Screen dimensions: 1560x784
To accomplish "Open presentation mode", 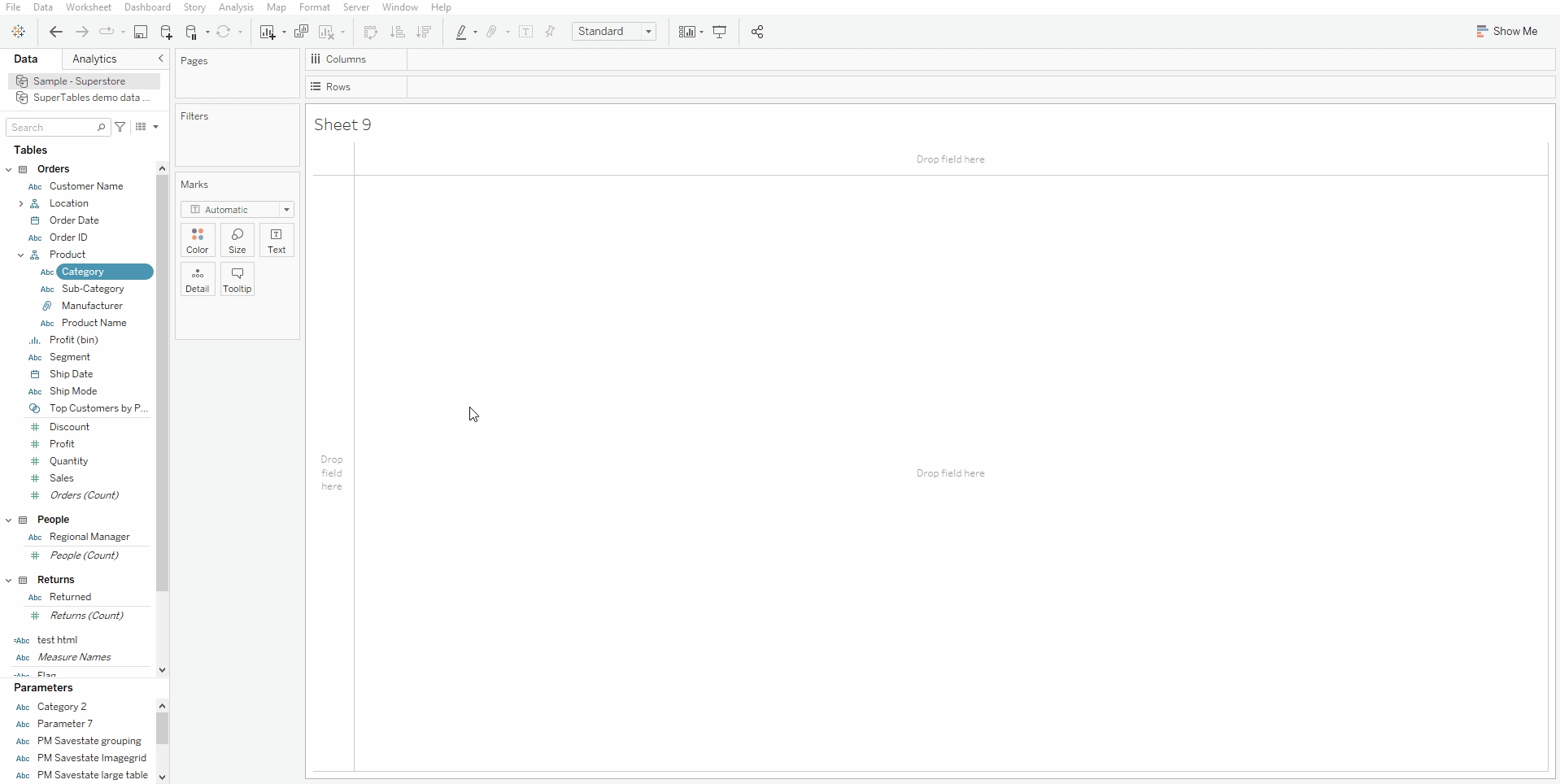I will tap(720, 32).
